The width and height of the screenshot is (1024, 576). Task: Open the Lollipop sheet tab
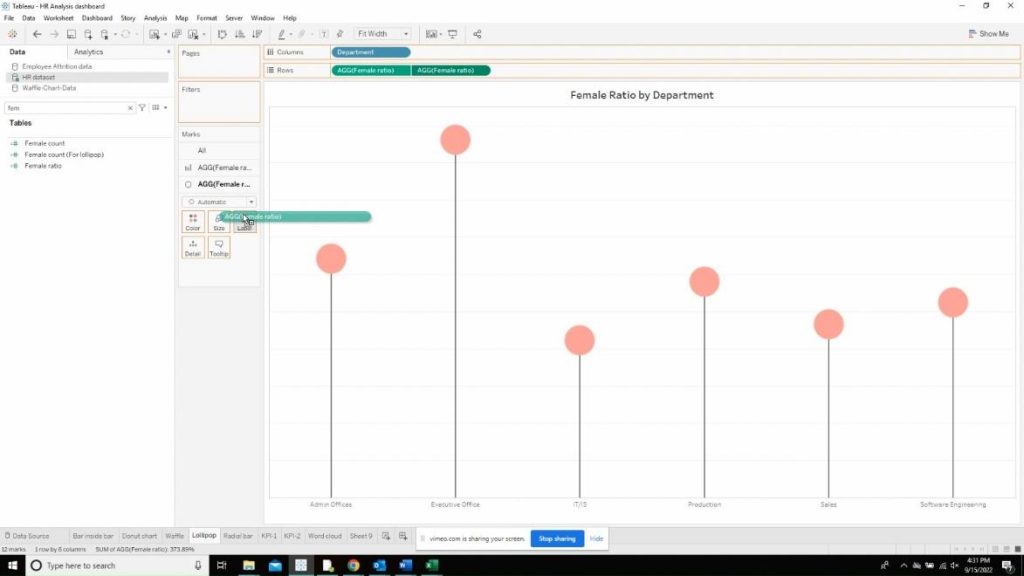tap(203, 535)
